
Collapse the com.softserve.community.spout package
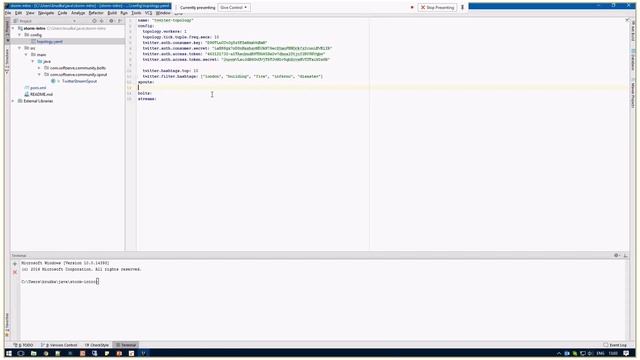coord(39,75)
